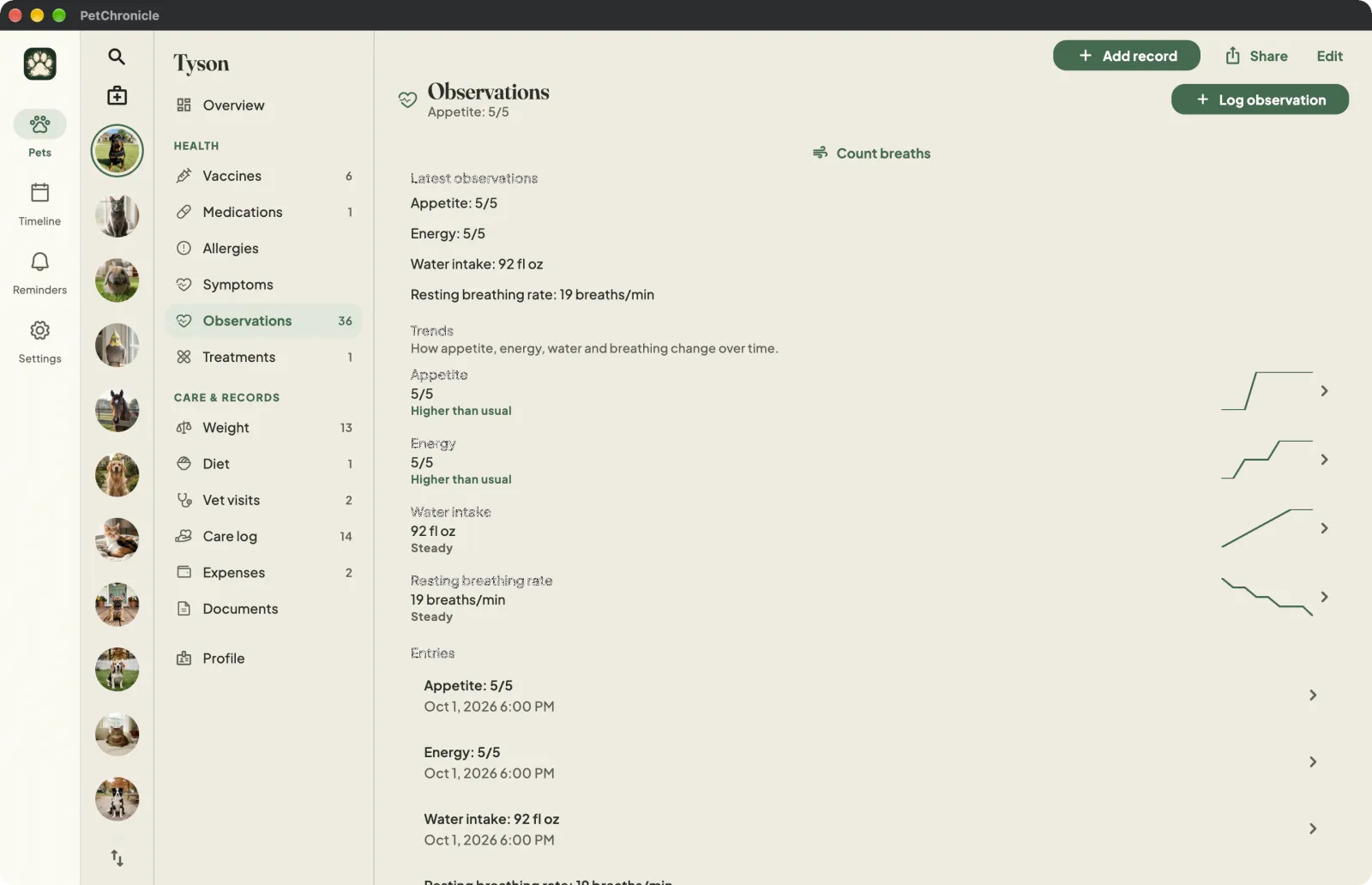Go to the Weight records section
This screenshot has width=1372, height=885.
coord(263,428)
